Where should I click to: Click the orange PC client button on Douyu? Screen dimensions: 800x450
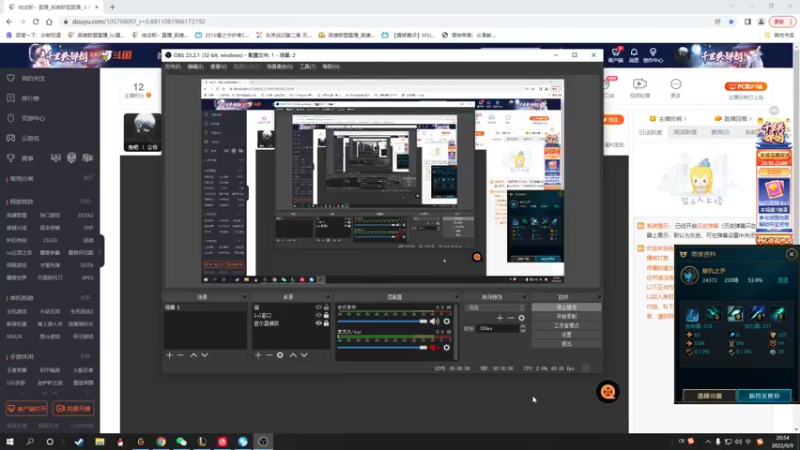745,87
